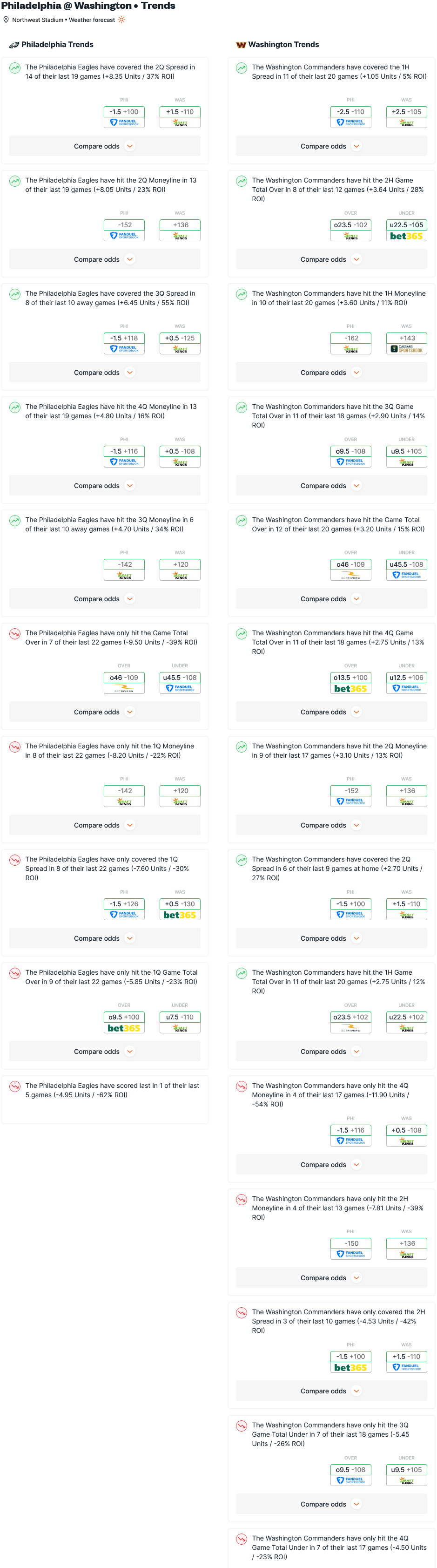Screen dimensions: 437x1568
Task: Expand Compare odds for Commanders 2H Moneyline trend
Action: 331,1278
